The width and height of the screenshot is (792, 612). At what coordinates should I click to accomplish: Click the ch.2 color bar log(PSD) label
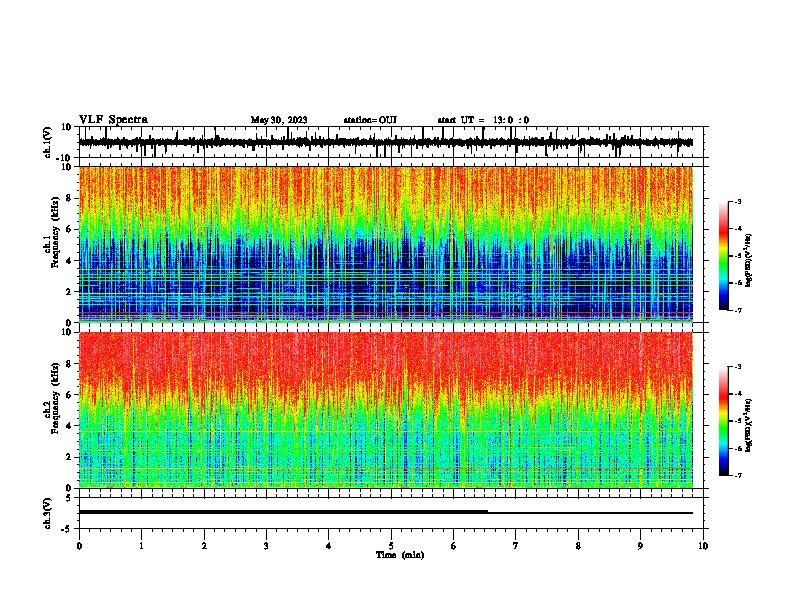749,425
